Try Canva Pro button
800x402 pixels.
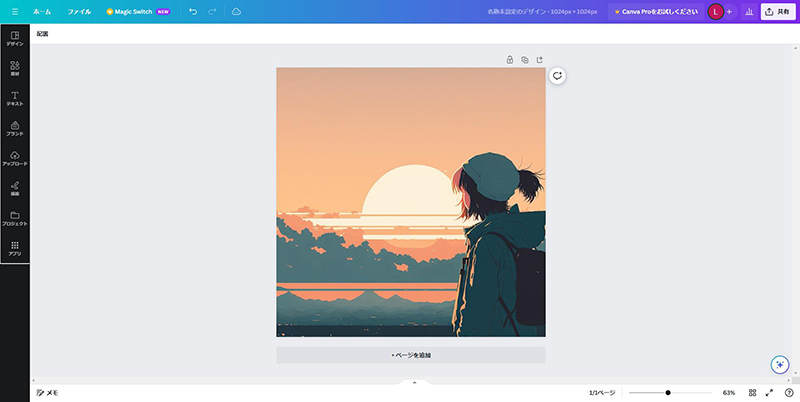tap(656, 11)
